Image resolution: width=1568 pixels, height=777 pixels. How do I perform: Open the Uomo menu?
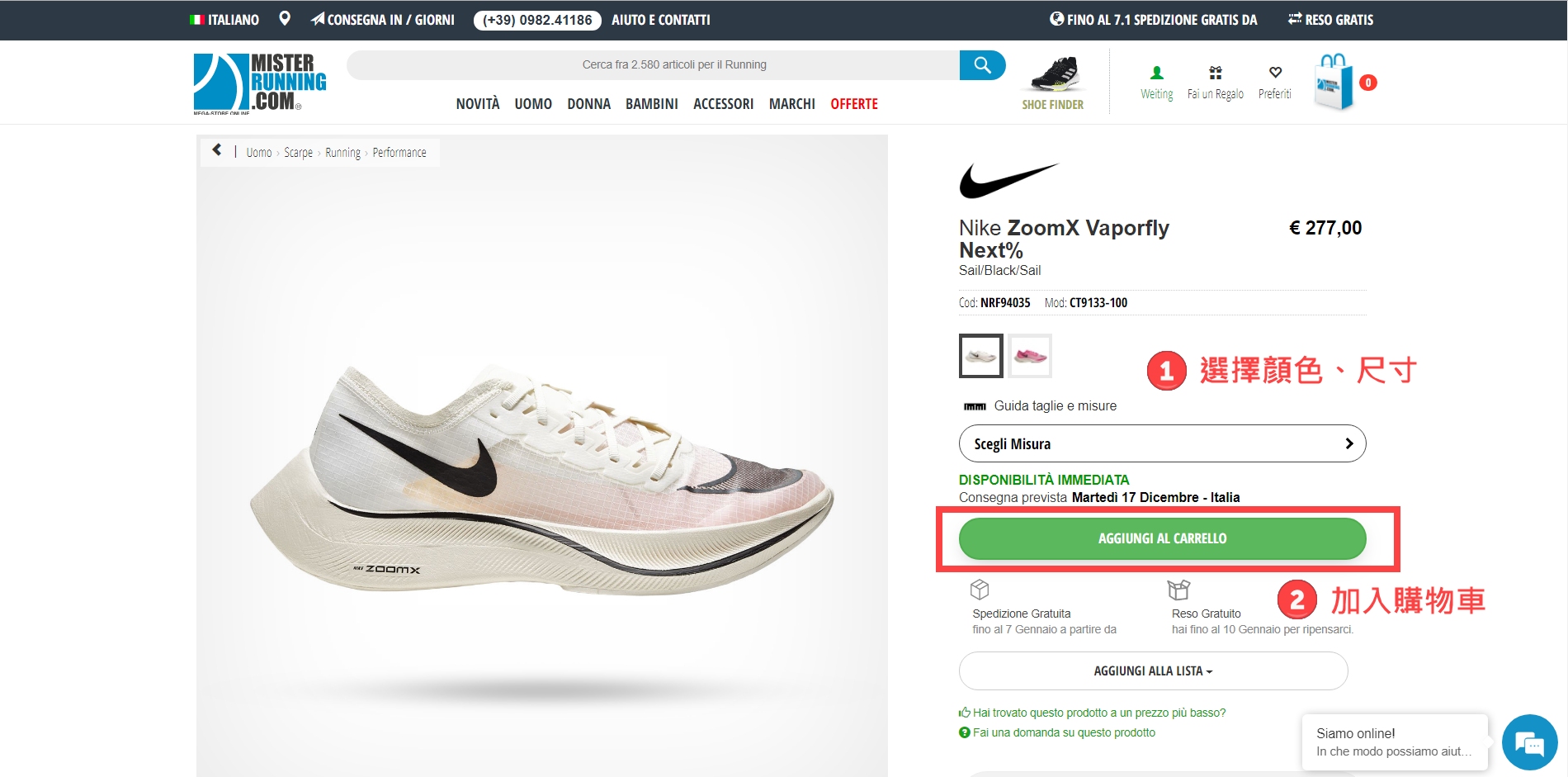533,104
